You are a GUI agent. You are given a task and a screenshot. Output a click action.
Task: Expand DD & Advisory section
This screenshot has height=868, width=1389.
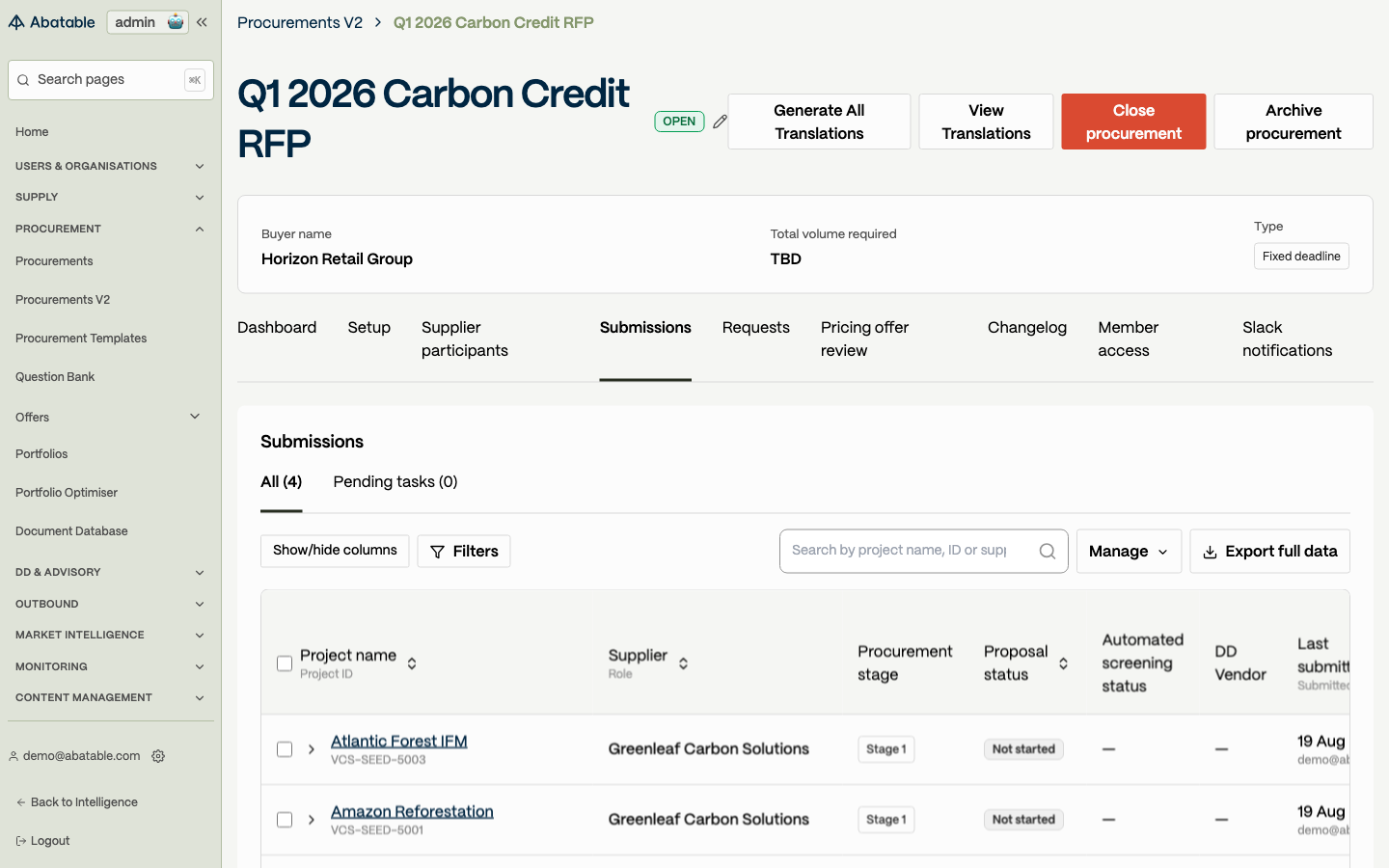200,572
